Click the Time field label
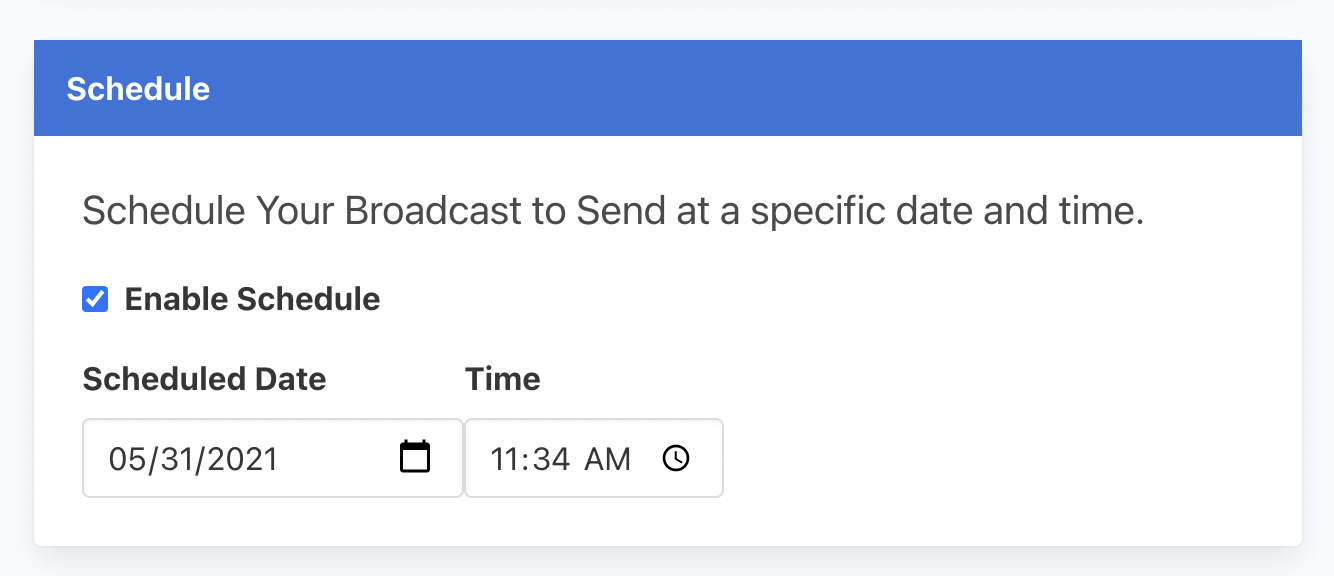This screenshot has width=1334, height=576. coord(503,379)
